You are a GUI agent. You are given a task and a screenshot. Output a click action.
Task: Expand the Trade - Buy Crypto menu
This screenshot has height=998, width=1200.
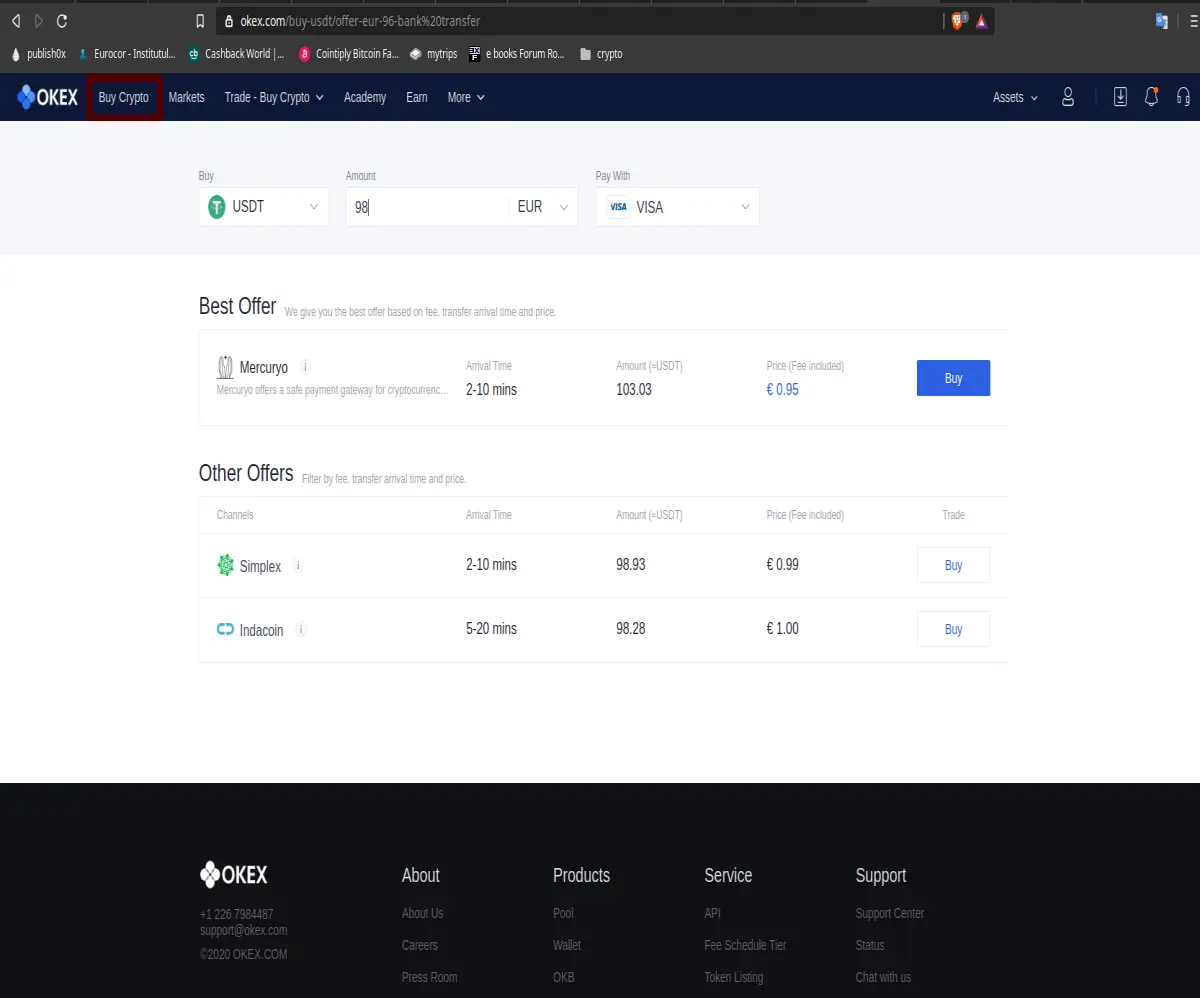[x=274, y=97]
